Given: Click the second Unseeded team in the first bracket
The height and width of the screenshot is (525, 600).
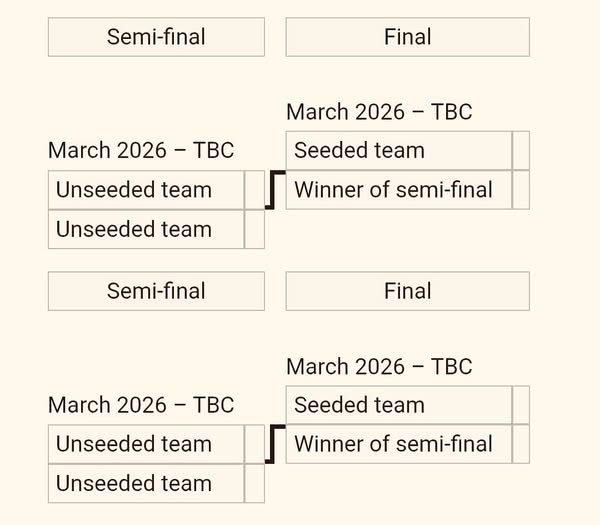Looking at the screenshot, I should (x=145, y=229).
